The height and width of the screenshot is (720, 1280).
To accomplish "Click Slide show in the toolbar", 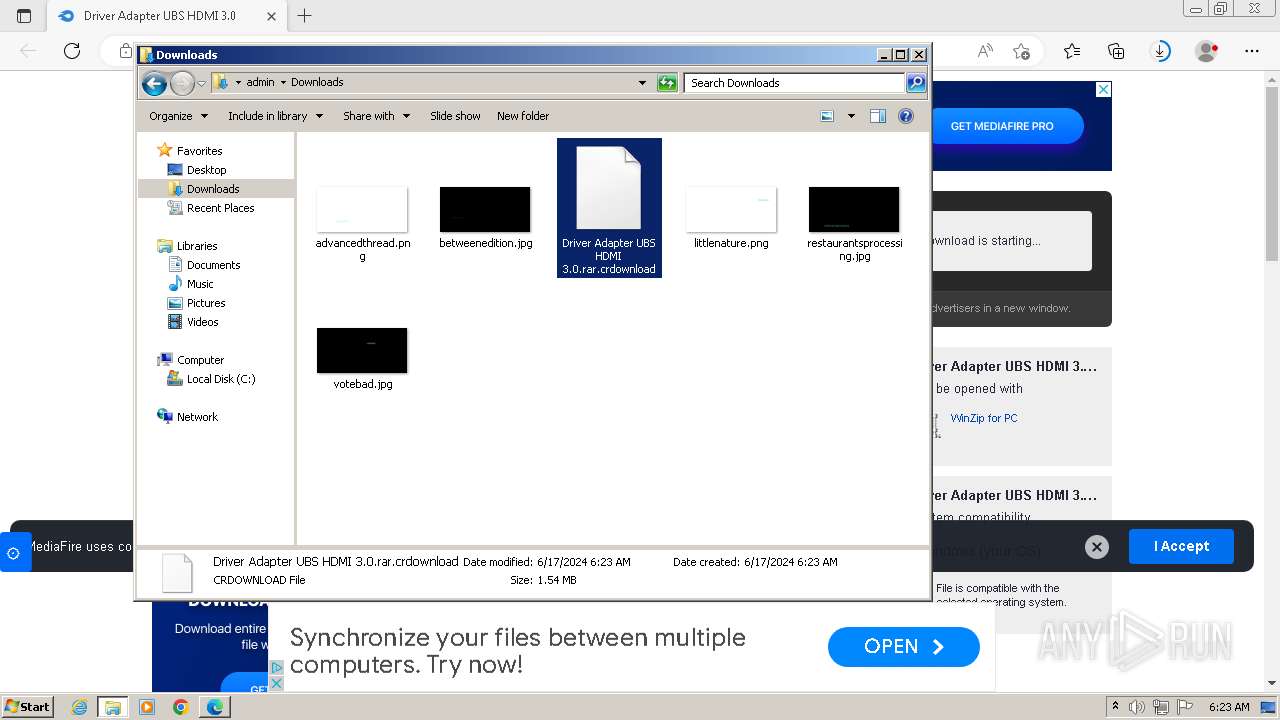I will click(455, 116).
